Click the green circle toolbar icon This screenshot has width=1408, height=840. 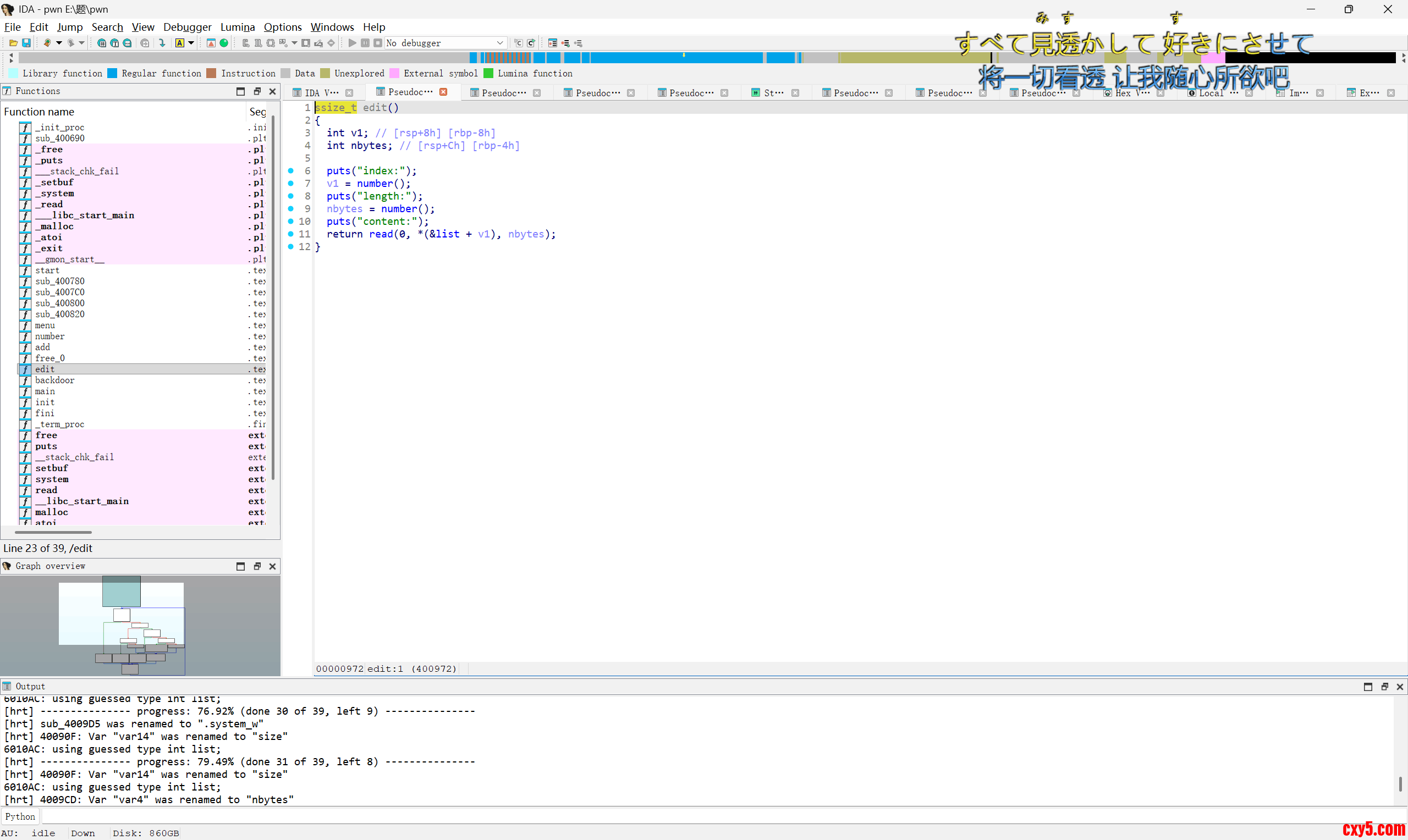tap(224, 43)
